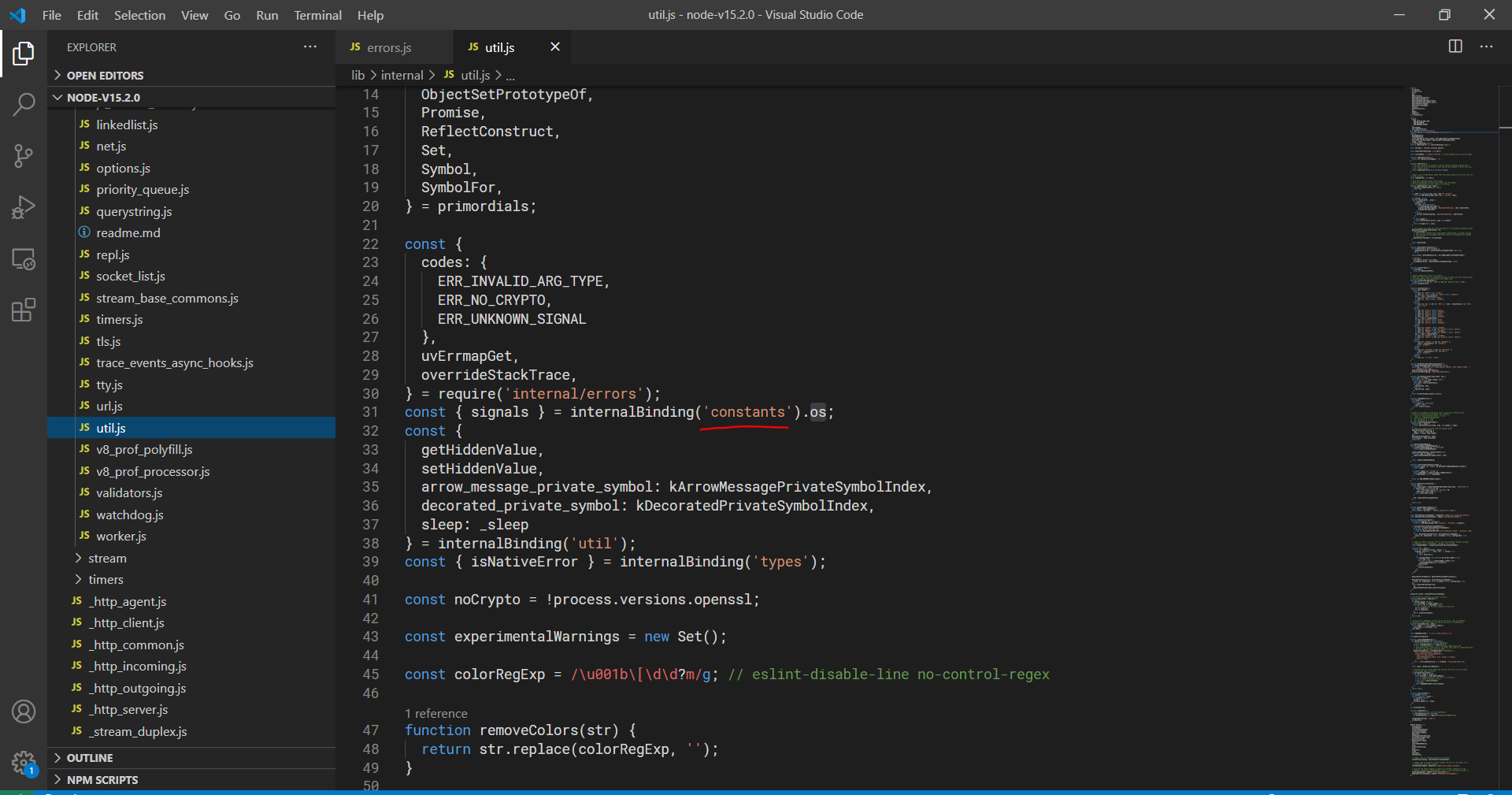Click the 1 reference CodeLens above removeColors
1512x795 pixels.
pyautogui.click(x=436, y=713)
